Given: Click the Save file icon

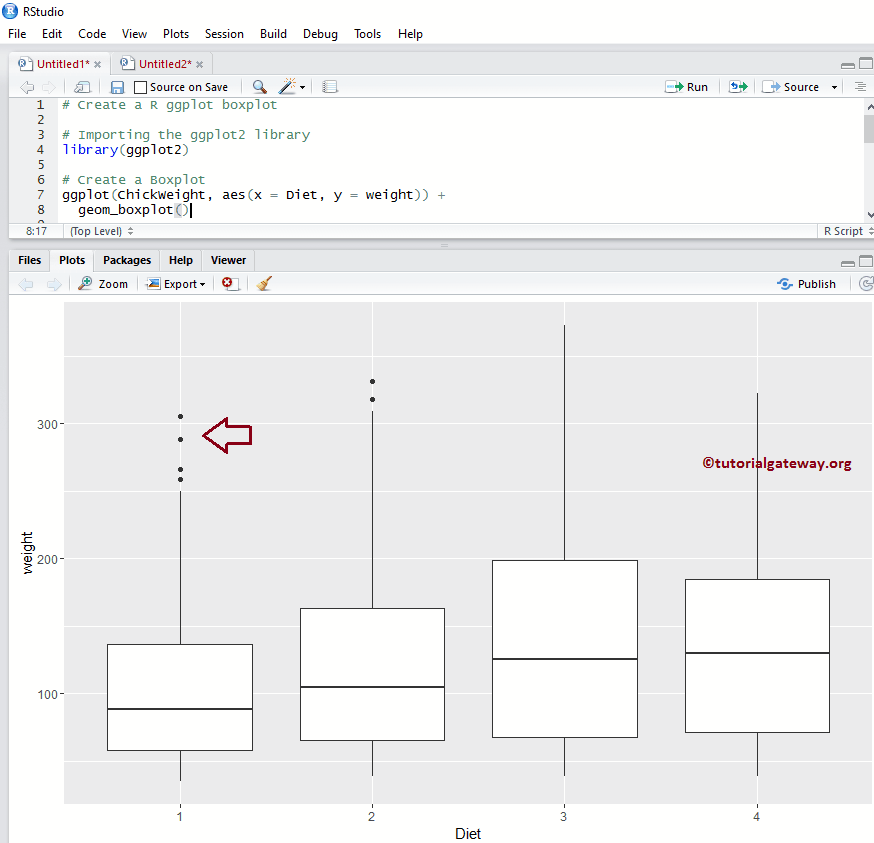Looking at the screenshot, I should 117,86.
